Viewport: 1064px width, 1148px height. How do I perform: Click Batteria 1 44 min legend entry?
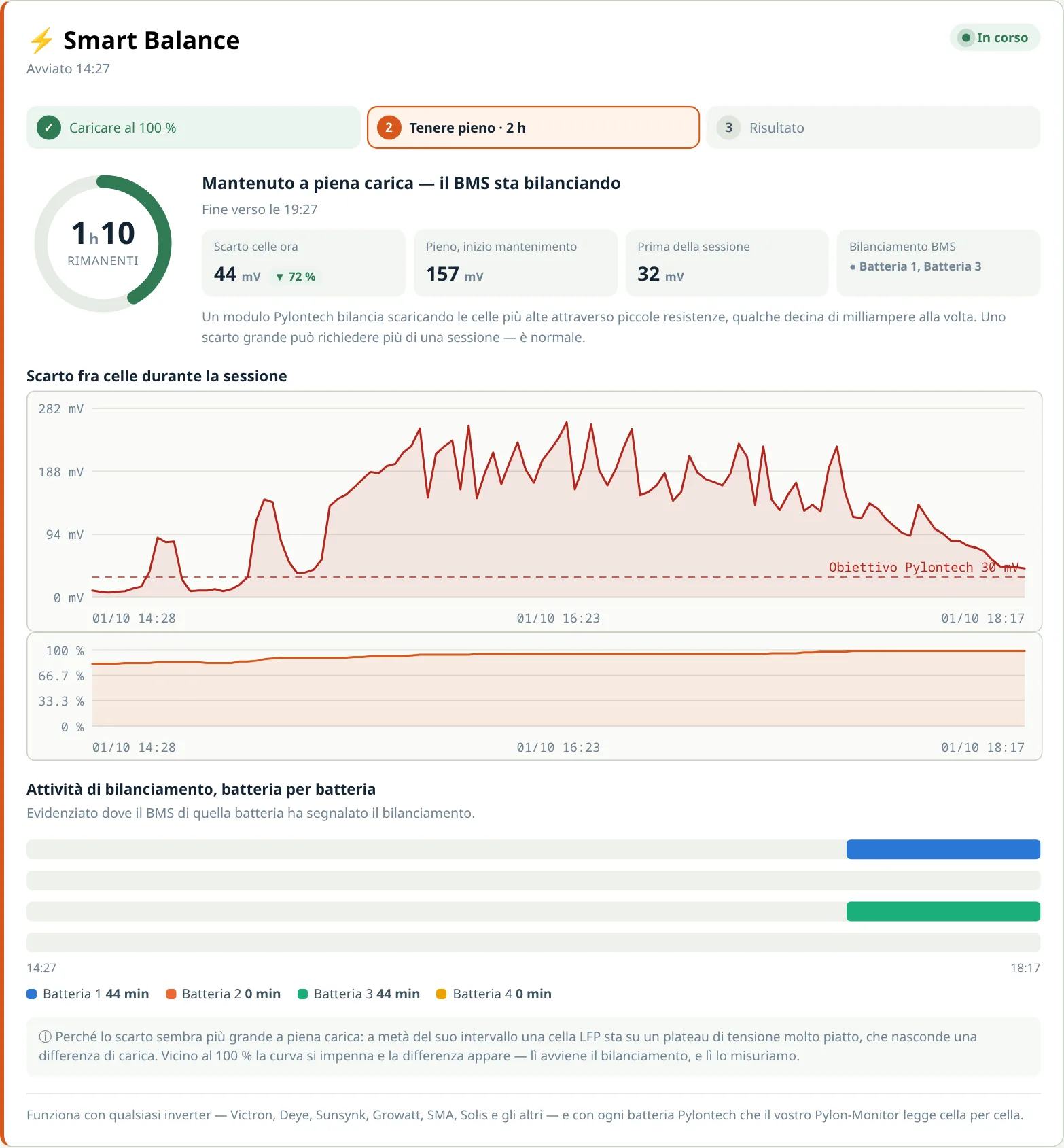(88, 994)
